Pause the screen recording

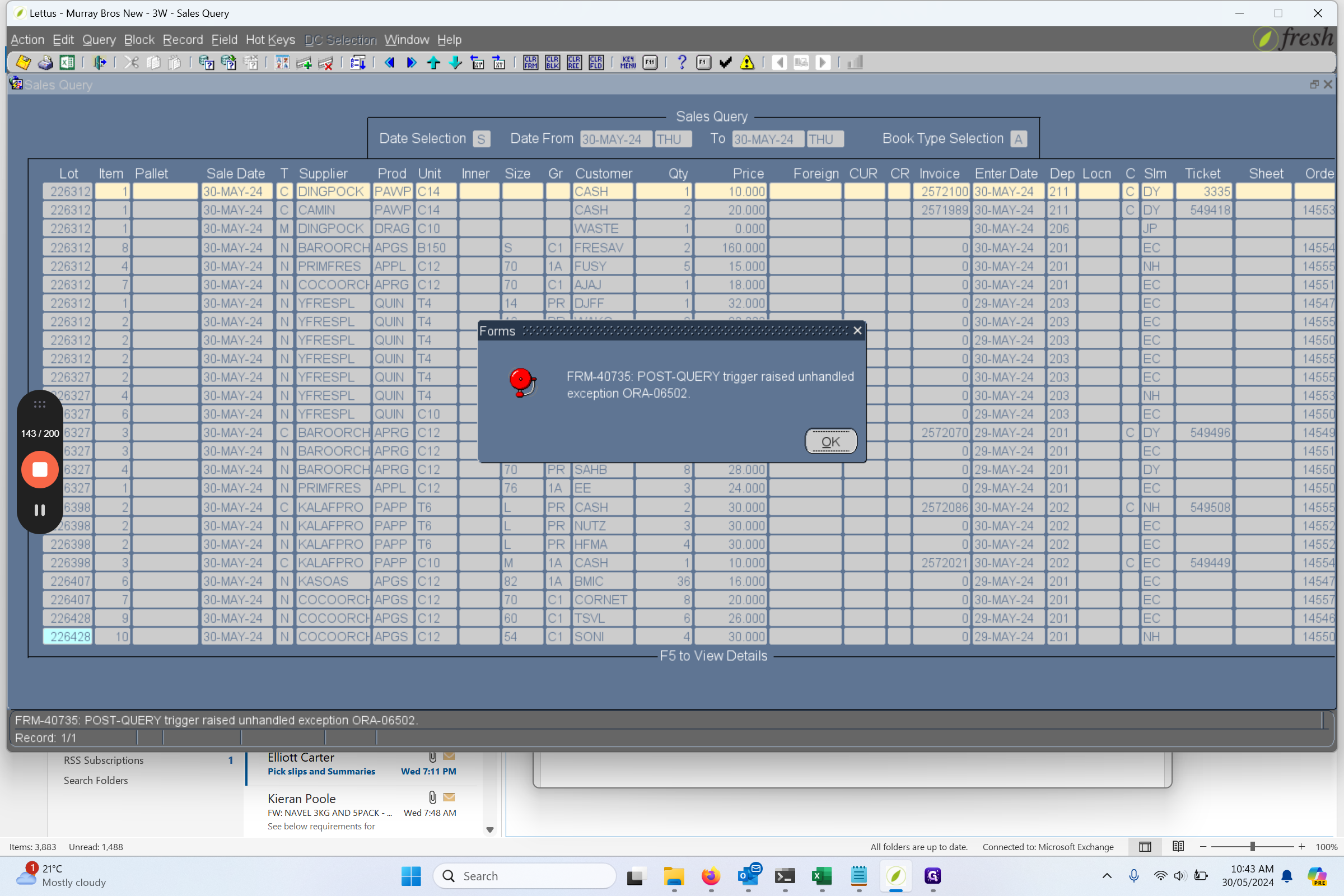click(40, 510)
